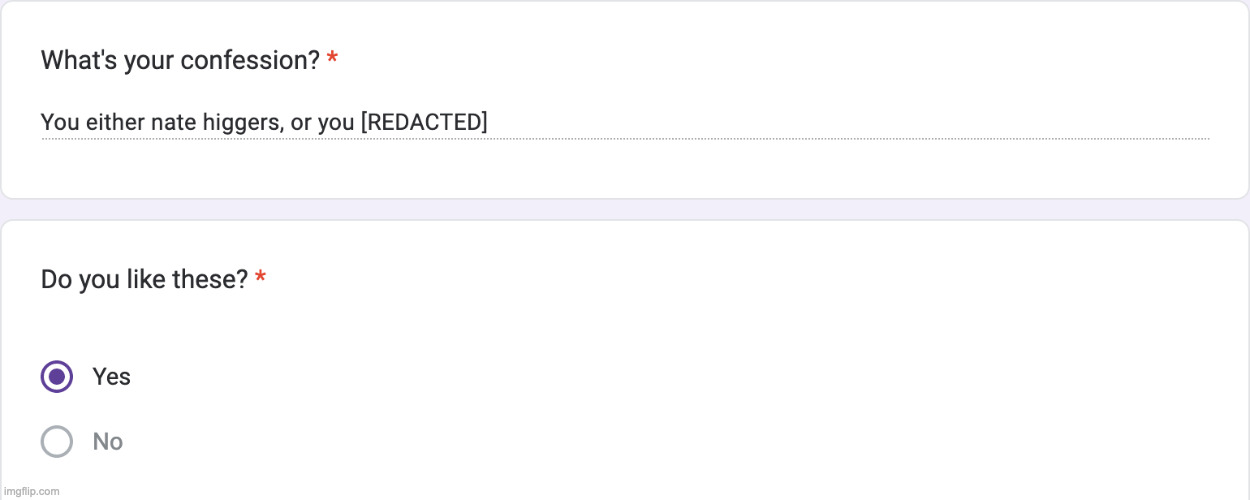Click the "Yes" option label text
Screen dimensions: 1250x500
coord(111,377)
